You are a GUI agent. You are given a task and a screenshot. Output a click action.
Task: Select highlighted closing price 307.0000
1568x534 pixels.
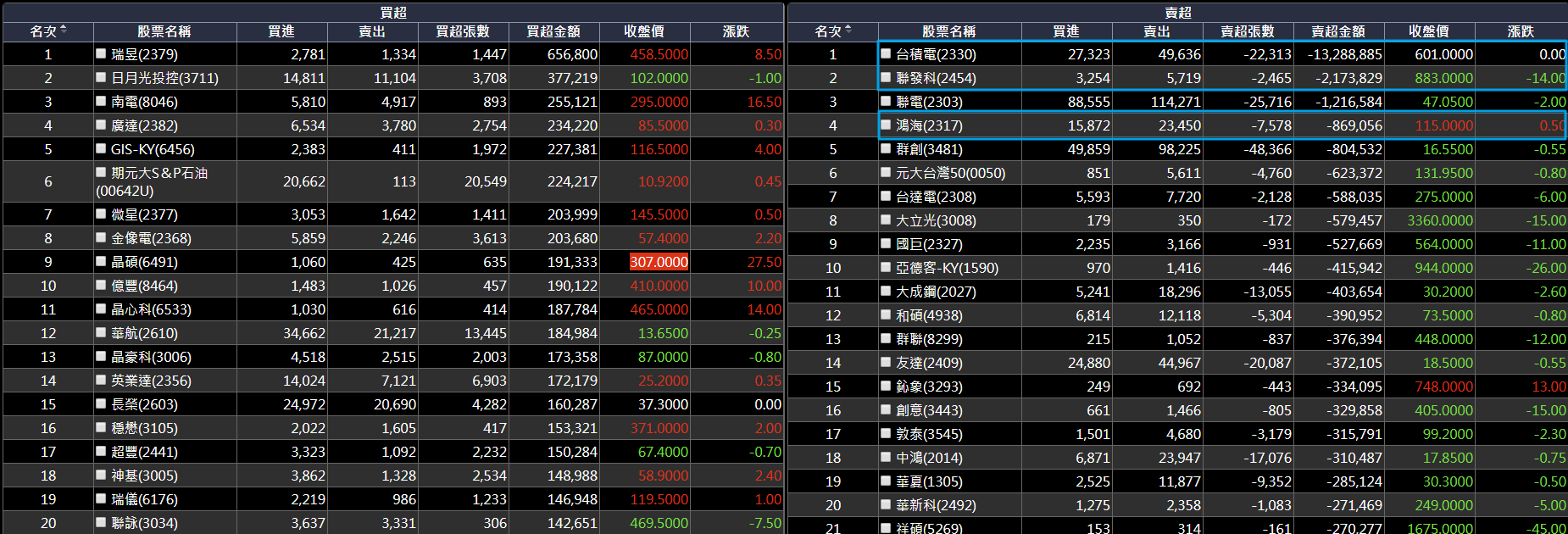point(659,262)
